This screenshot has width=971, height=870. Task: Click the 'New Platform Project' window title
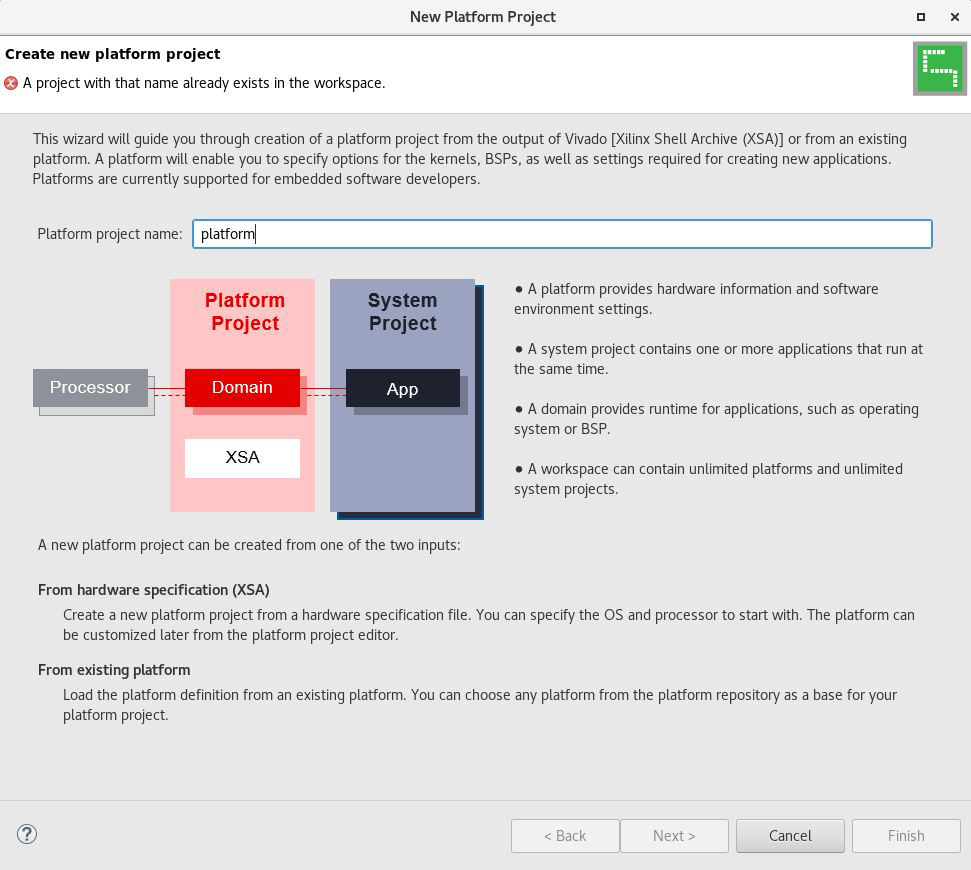coord(482,17)
